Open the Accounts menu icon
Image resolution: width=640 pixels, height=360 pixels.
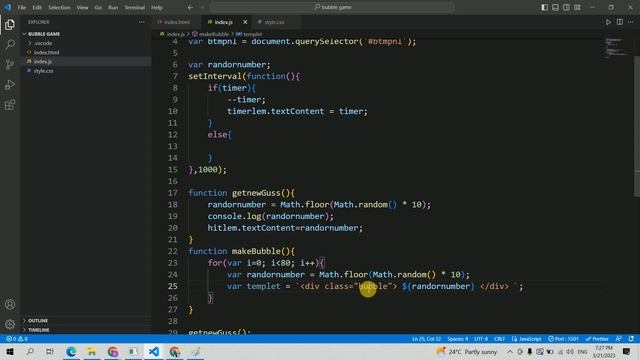pos(10,304)
